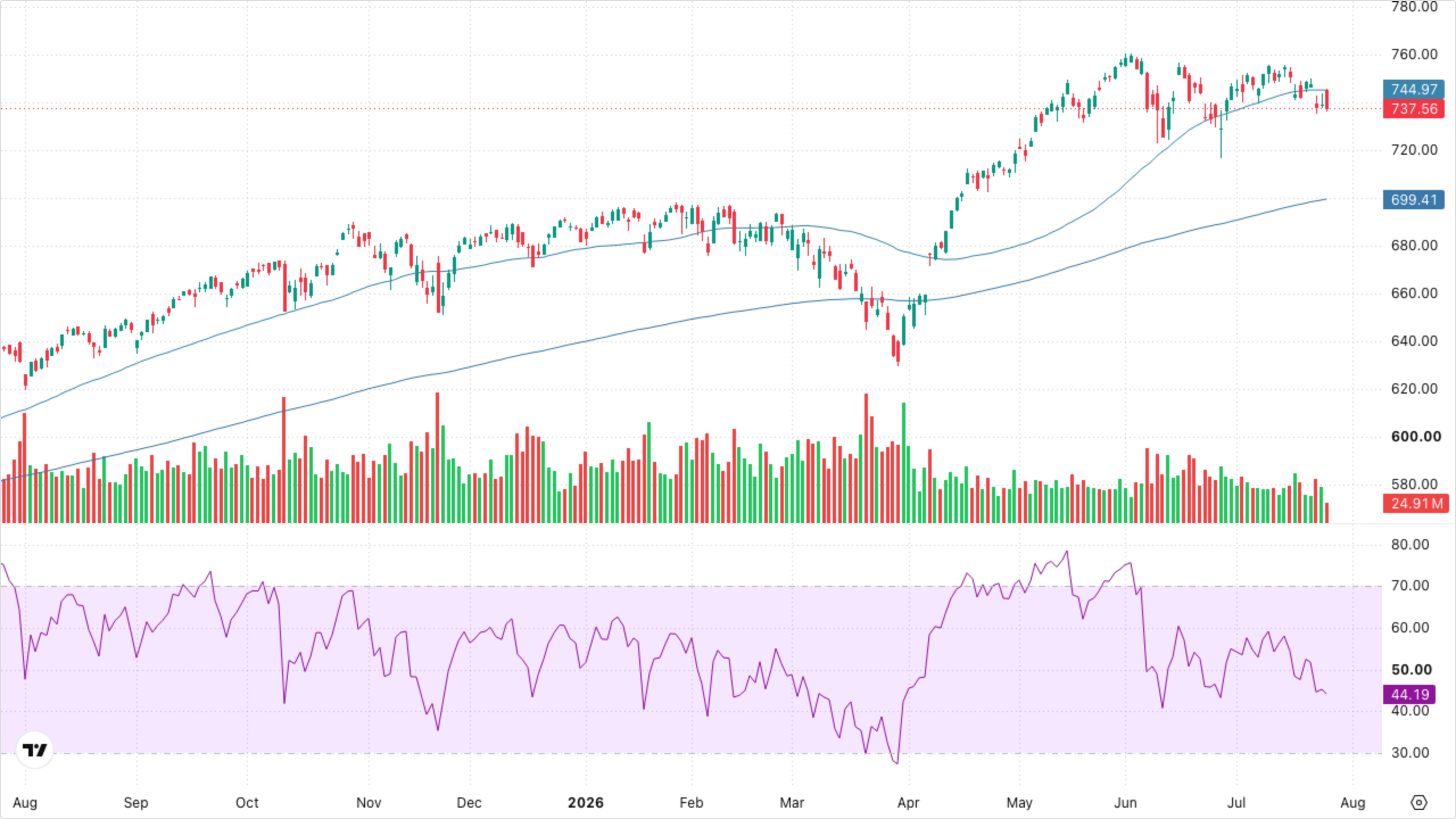The height and width of the screenshot is (819, 1456).
Task: Click the purple 44.19 RSI value label
Action: [x=1409, y=694]
